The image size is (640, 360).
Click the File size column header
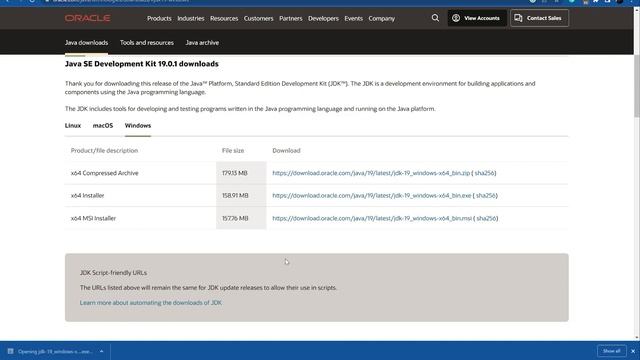tap(233, 151)
